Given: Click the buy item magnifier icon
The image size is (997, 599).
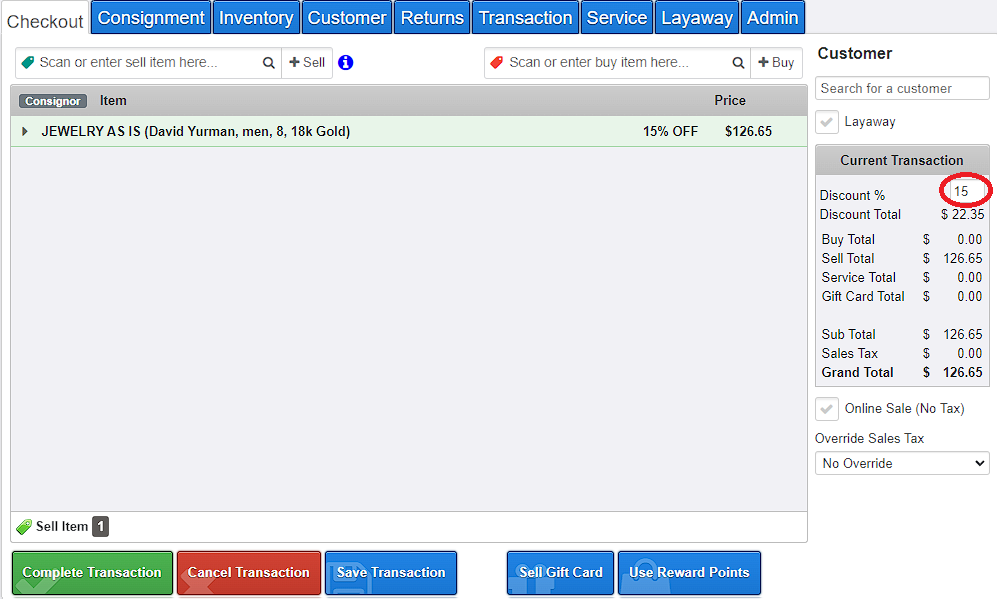Looking at the screenshot, I should [738, 63].
